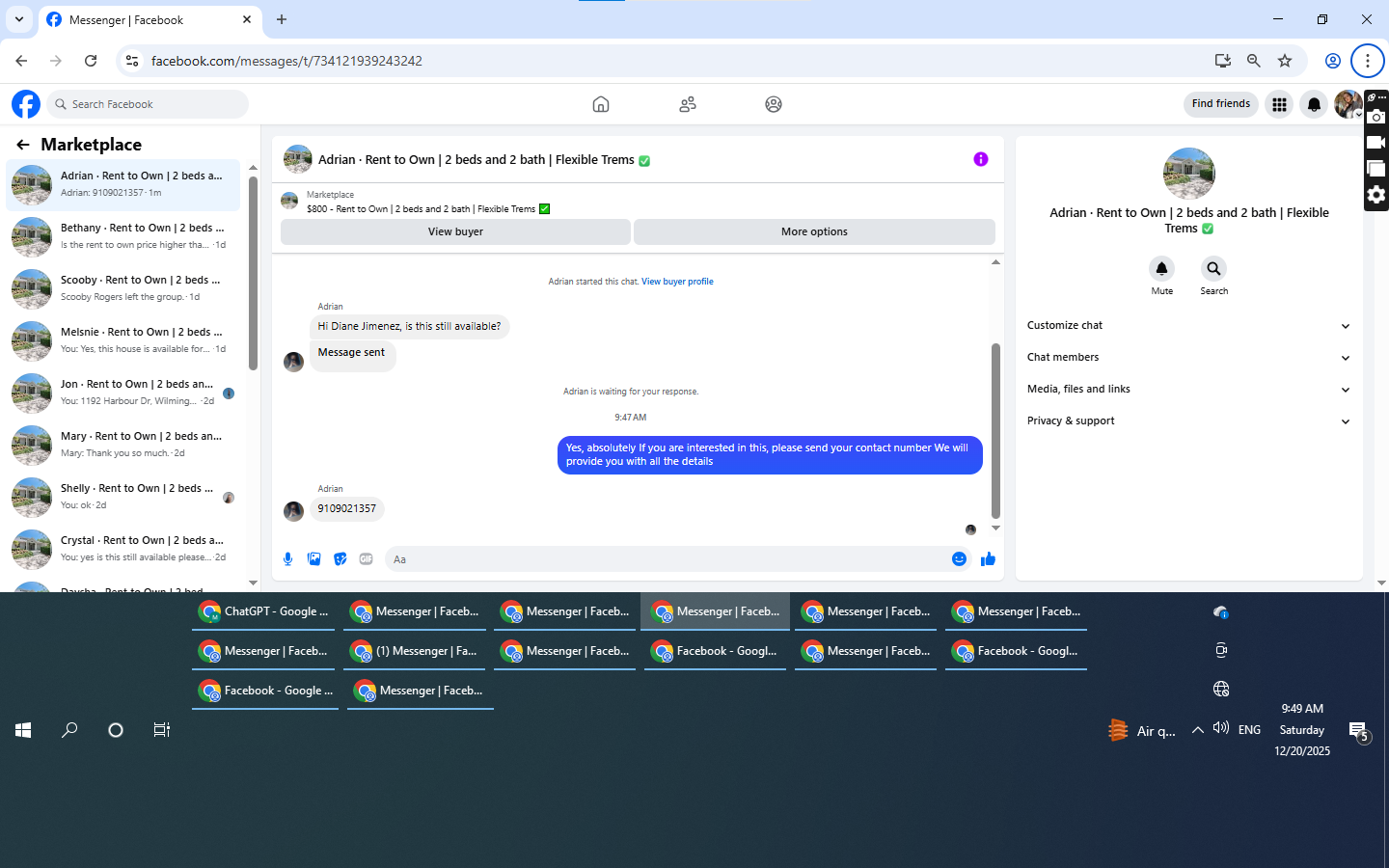Mute this Adrian conversation
Screen dimensions: 1389x868
(x=1162, y=268)
